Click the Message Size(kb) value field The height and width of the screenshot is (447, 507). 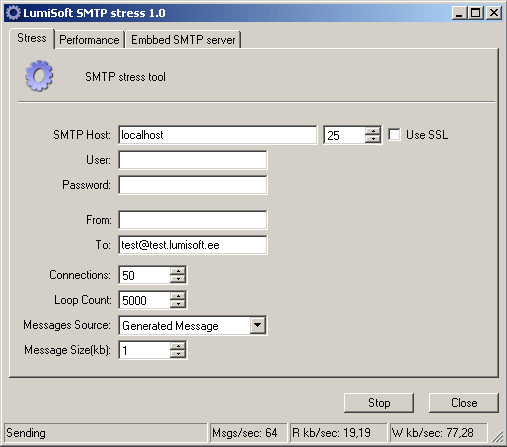click(x=144, y=350)
